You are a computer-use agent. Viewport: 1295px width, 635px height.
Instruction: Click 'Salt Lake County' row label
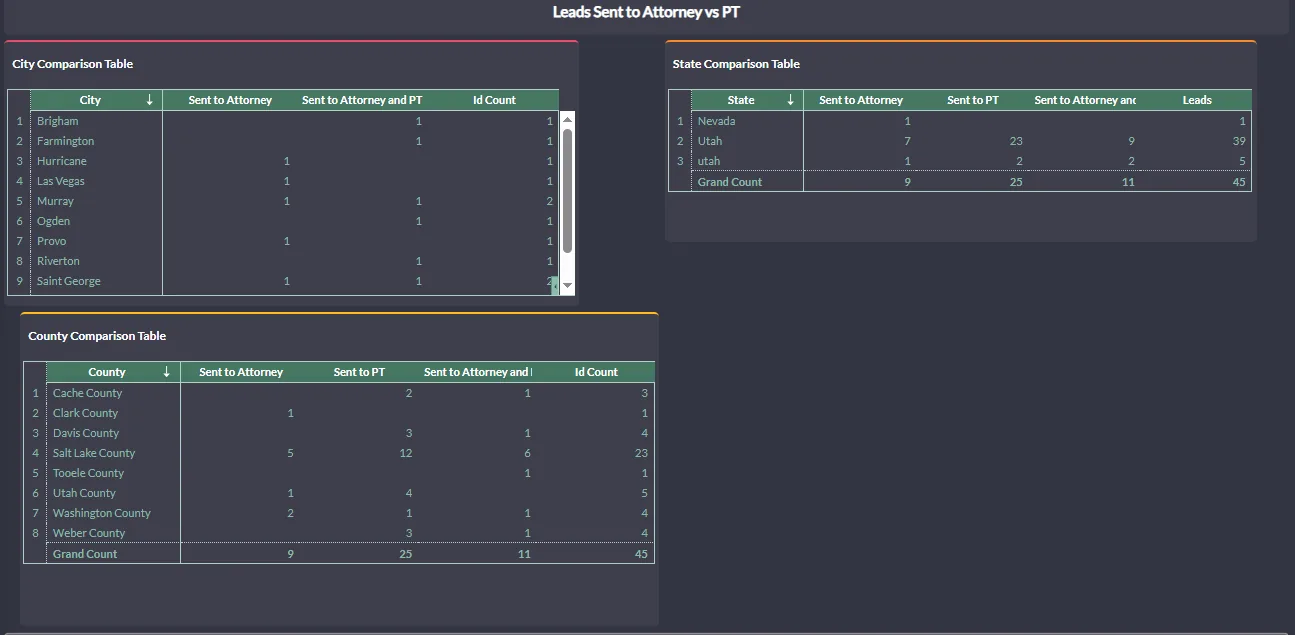pyautogui.click(x=94, y=453)
